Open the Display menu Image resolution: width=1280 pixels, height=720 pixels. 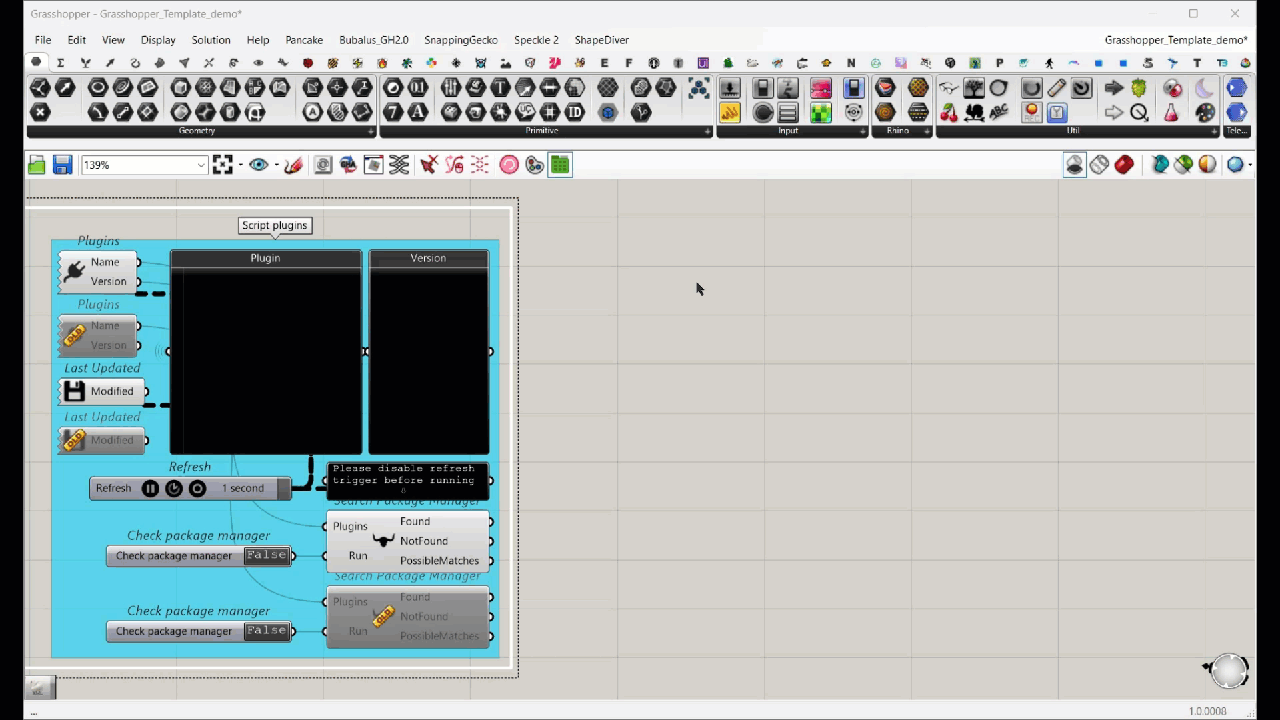point(158,40)
